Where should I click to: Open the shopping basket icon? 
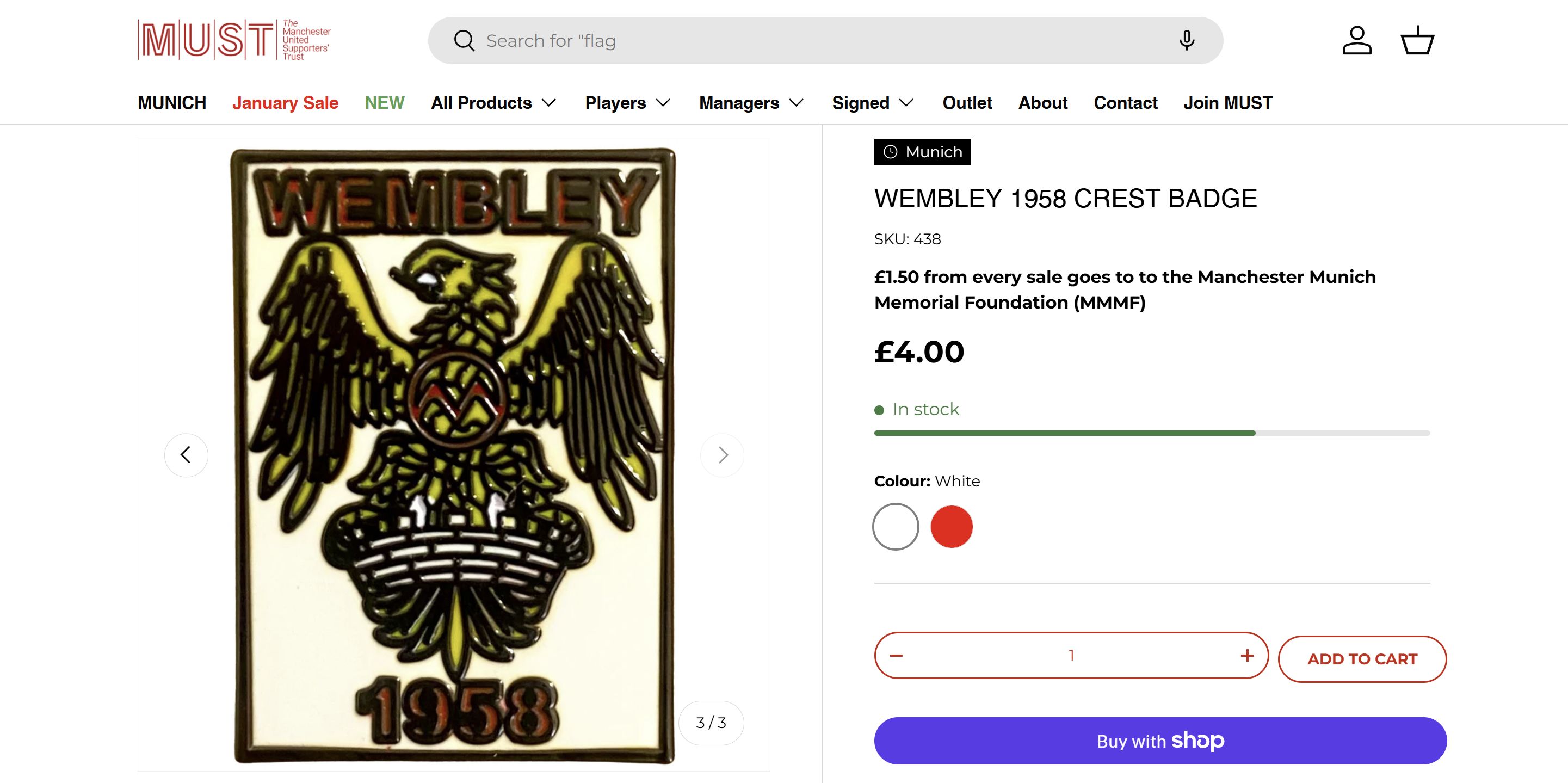coord(1417,41)
